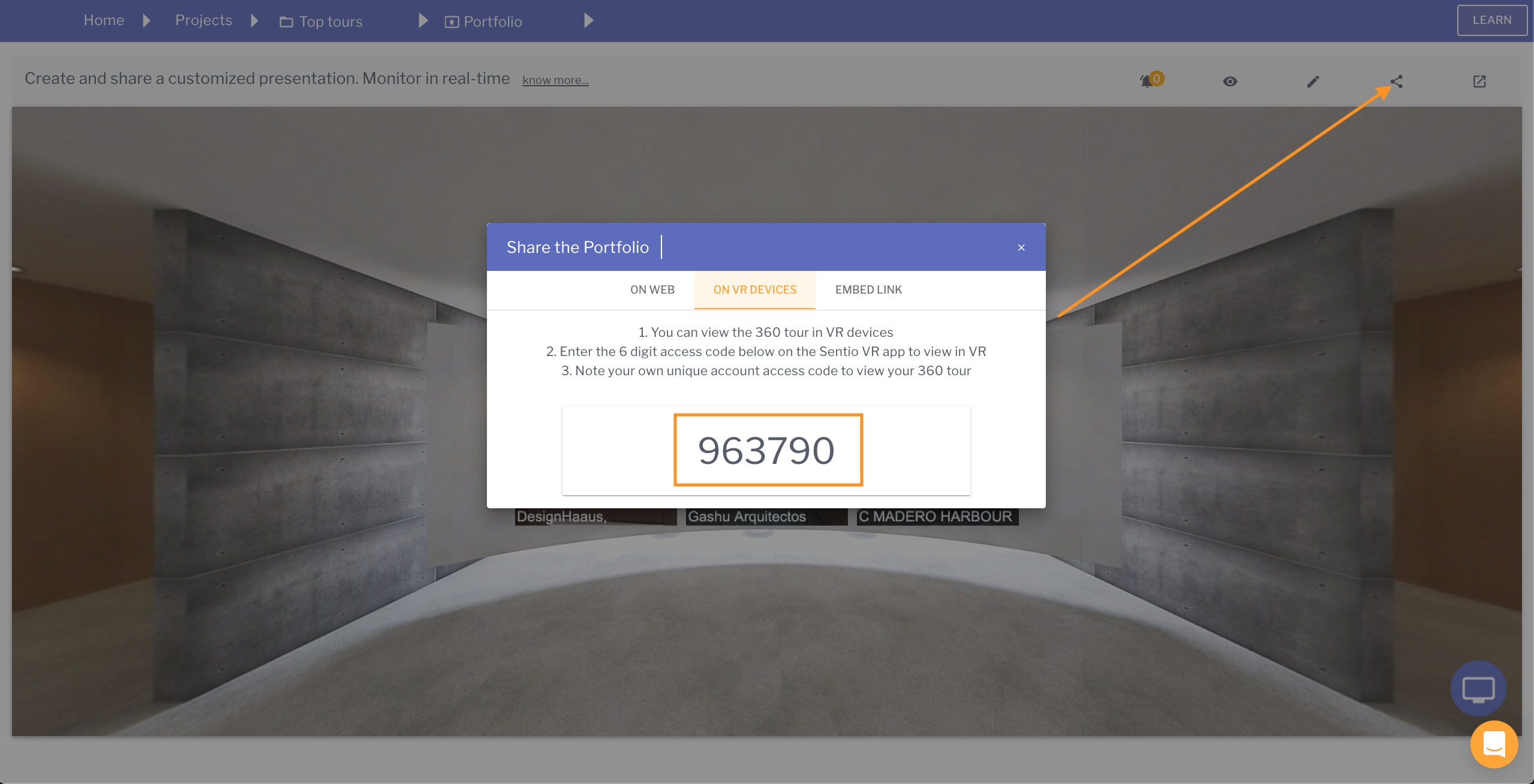Open the orange chat support bubble
1534x784 pixels.
tap(1494, 744)
